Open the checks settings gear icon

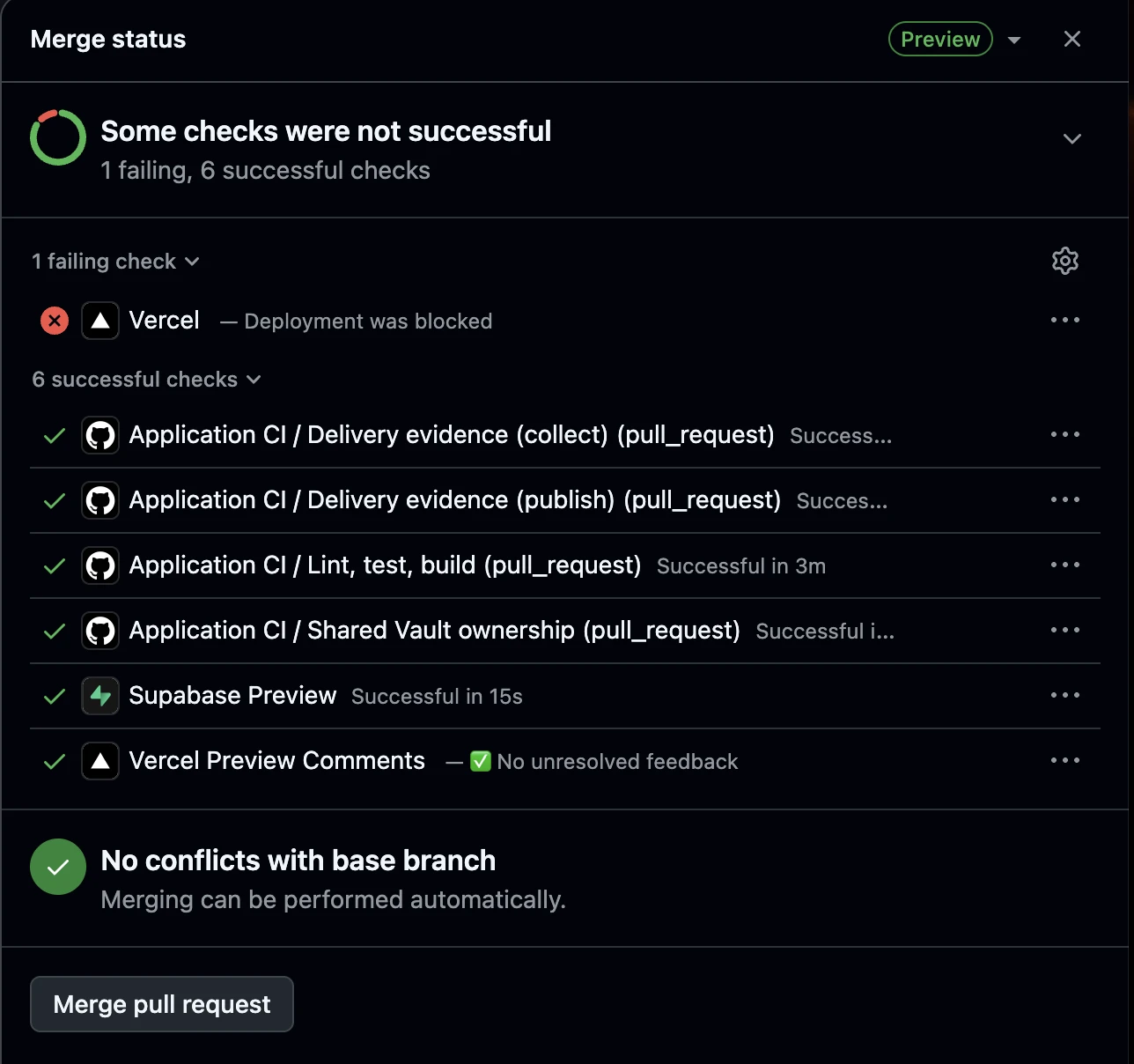click(1065, 261)
